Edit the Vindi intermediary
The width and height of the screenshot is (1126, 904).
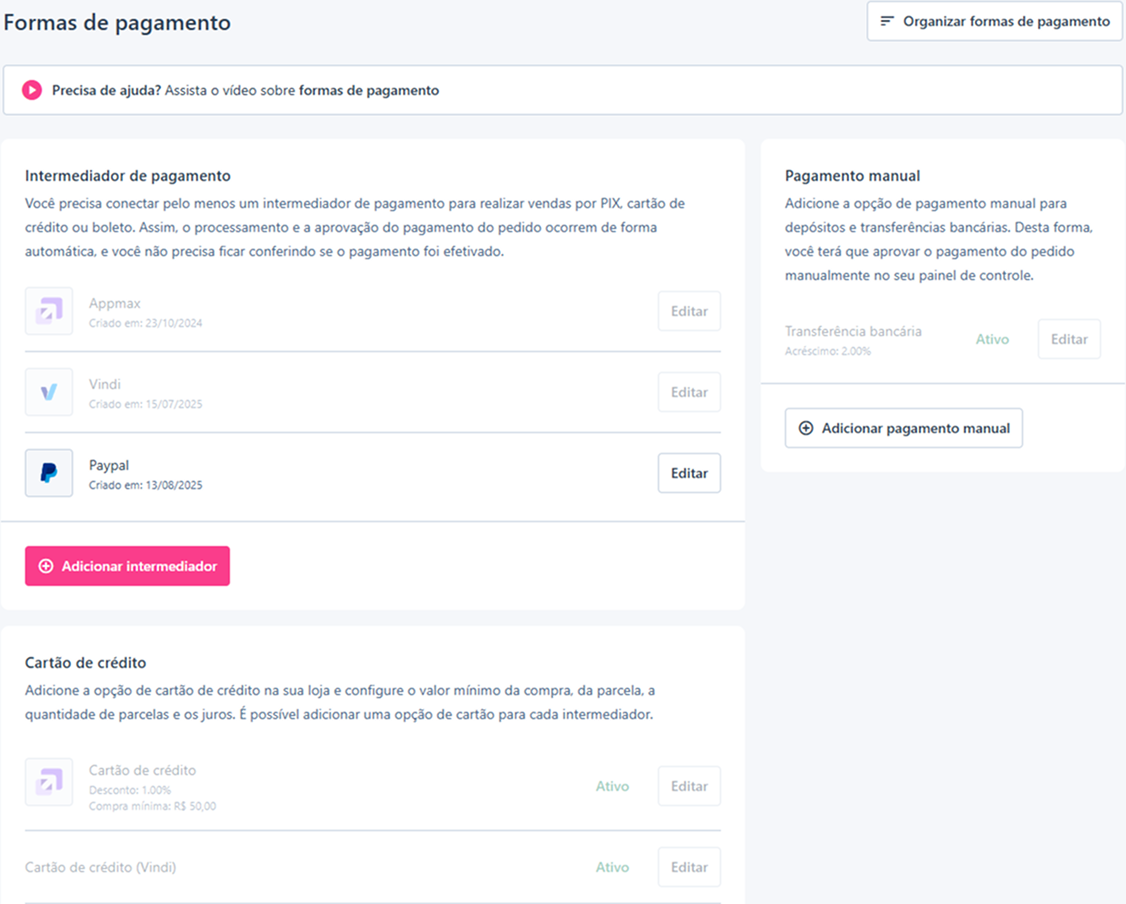(x=689, y=392)
